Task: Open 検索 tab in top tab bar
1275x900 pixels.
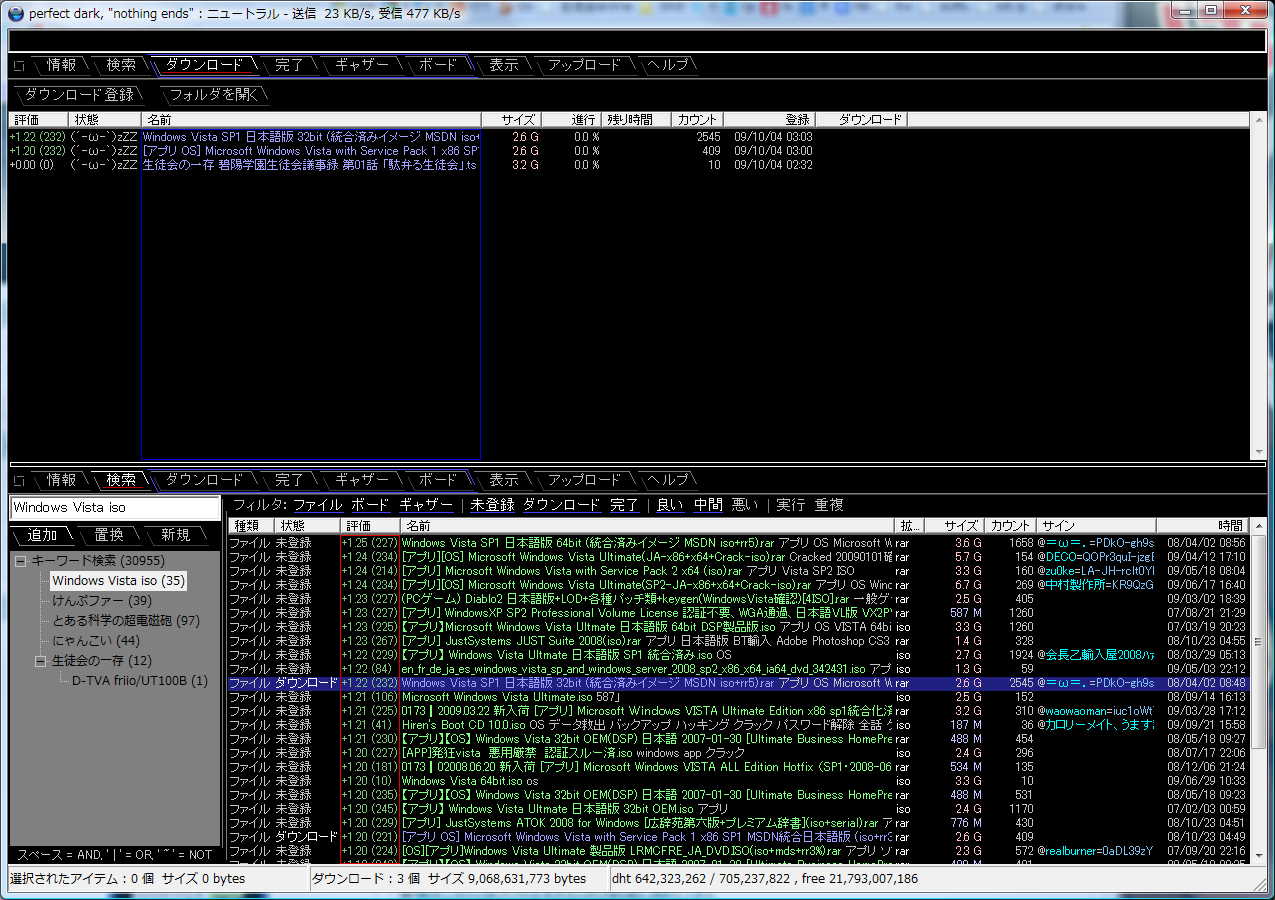Action: [x=121, y=65]
